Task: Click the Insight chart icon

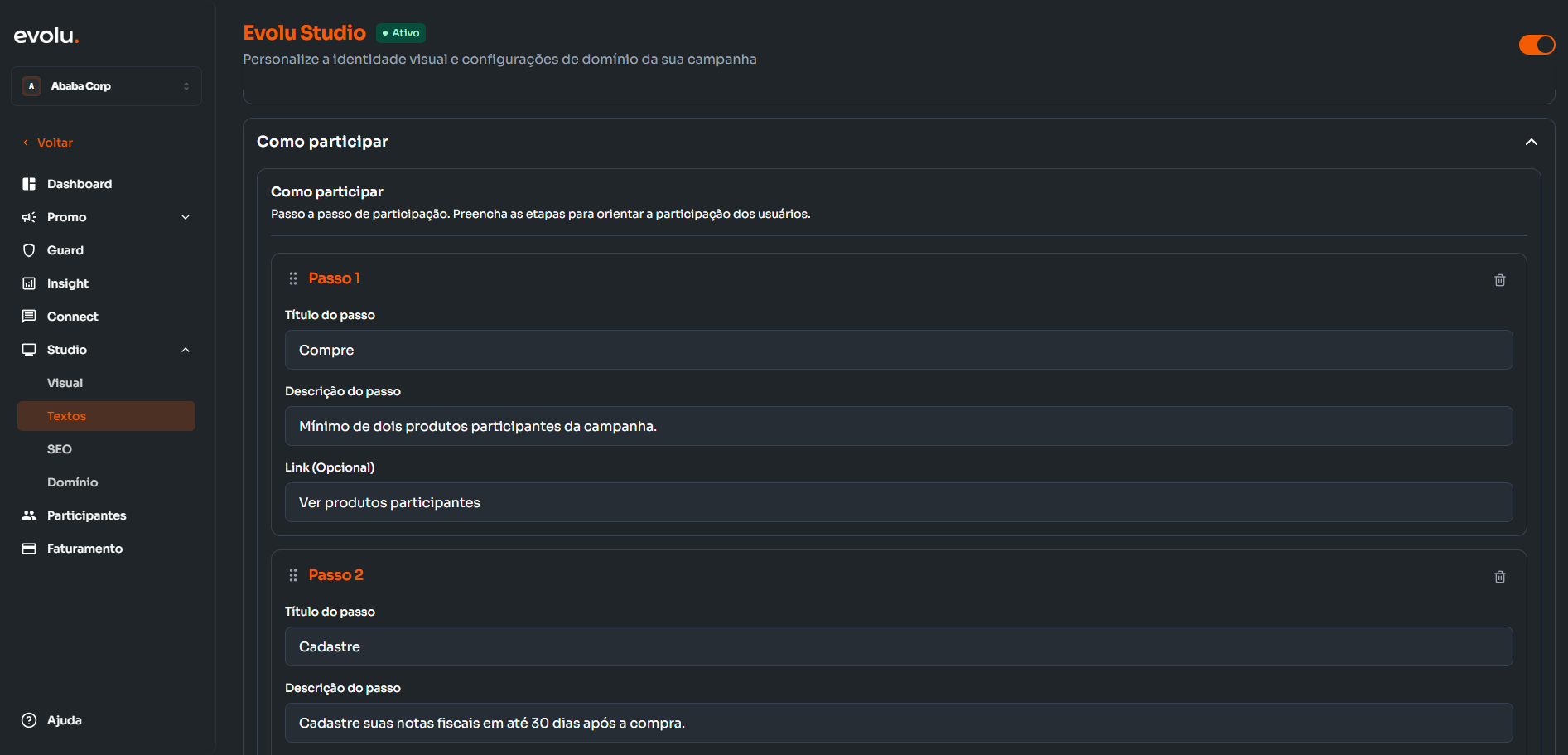Action: pyautogui.click(x=29, y=283)
